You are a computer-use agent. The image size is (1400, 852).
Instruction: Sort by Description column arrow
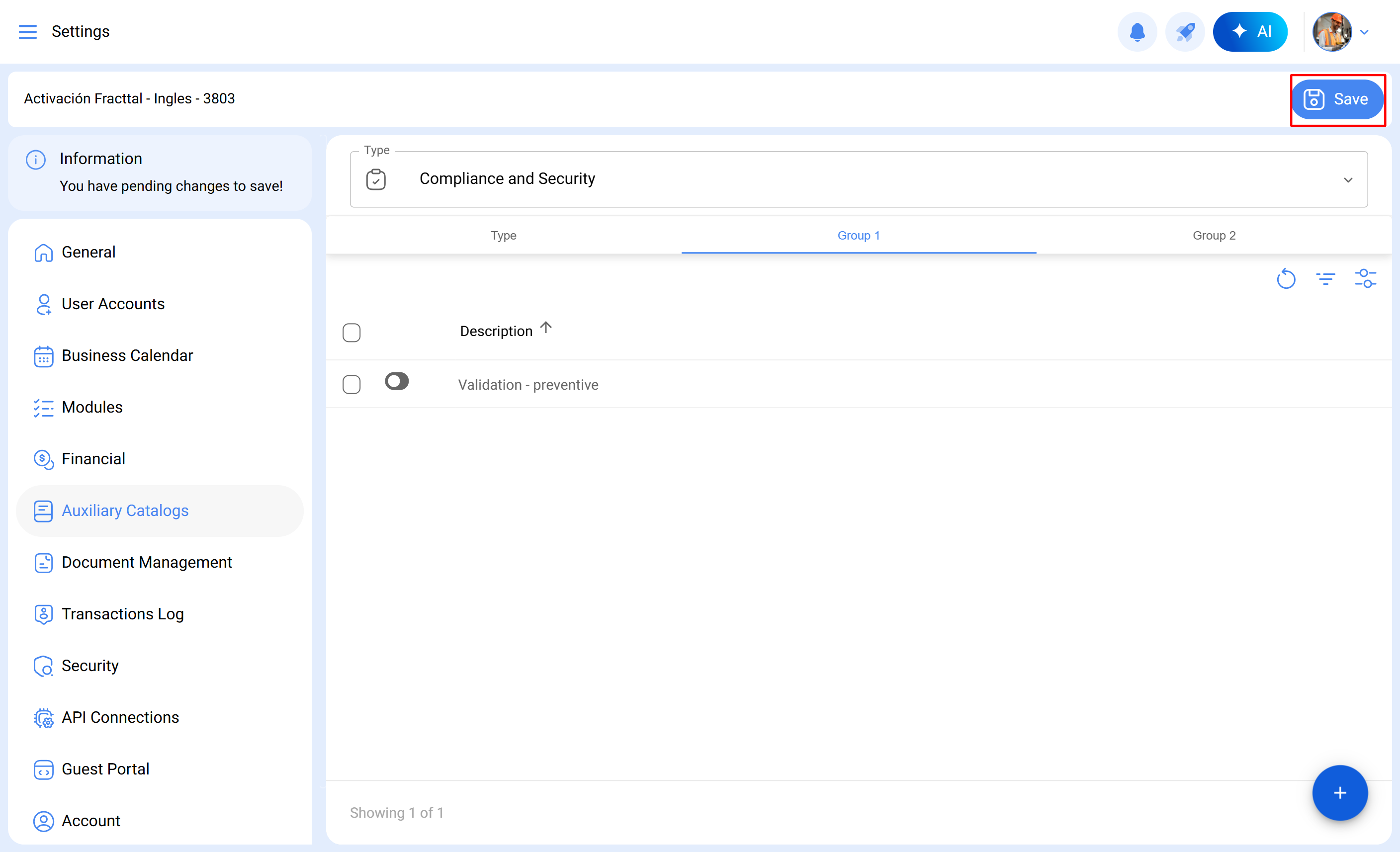(545, 328)
